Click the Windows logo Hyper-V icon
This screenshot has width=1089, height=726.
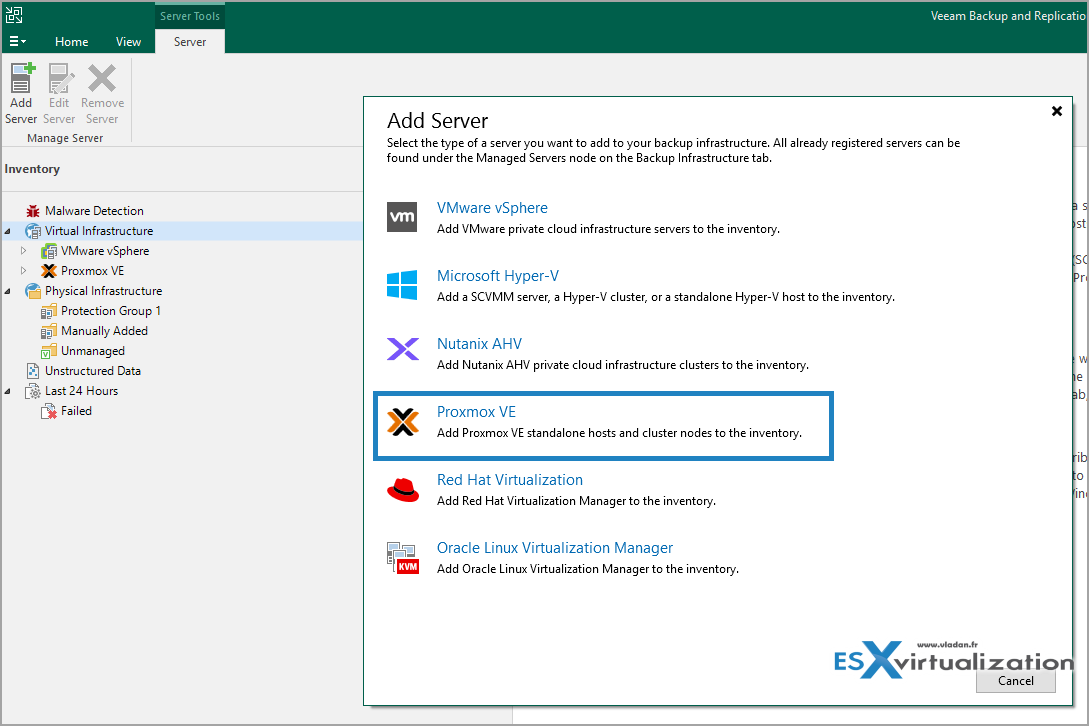(402, 285)
